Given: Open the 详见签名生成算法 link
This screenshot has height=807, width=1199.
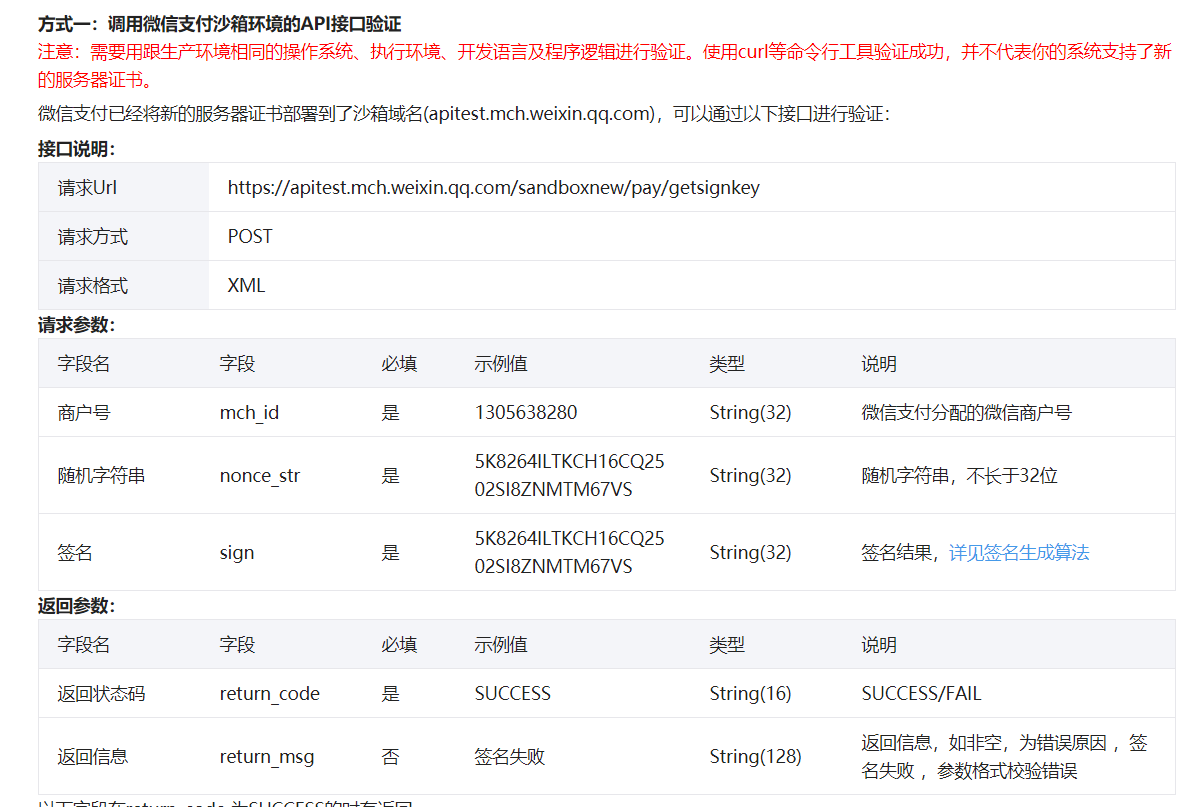Looking at the screenshot, I should click(1019, 552).
